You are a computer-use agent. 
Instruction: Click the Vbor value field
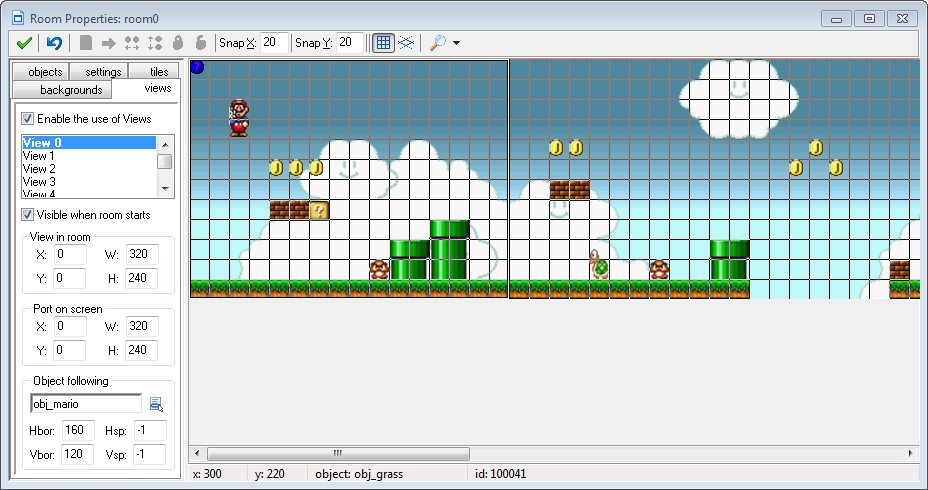coord(78,454)
